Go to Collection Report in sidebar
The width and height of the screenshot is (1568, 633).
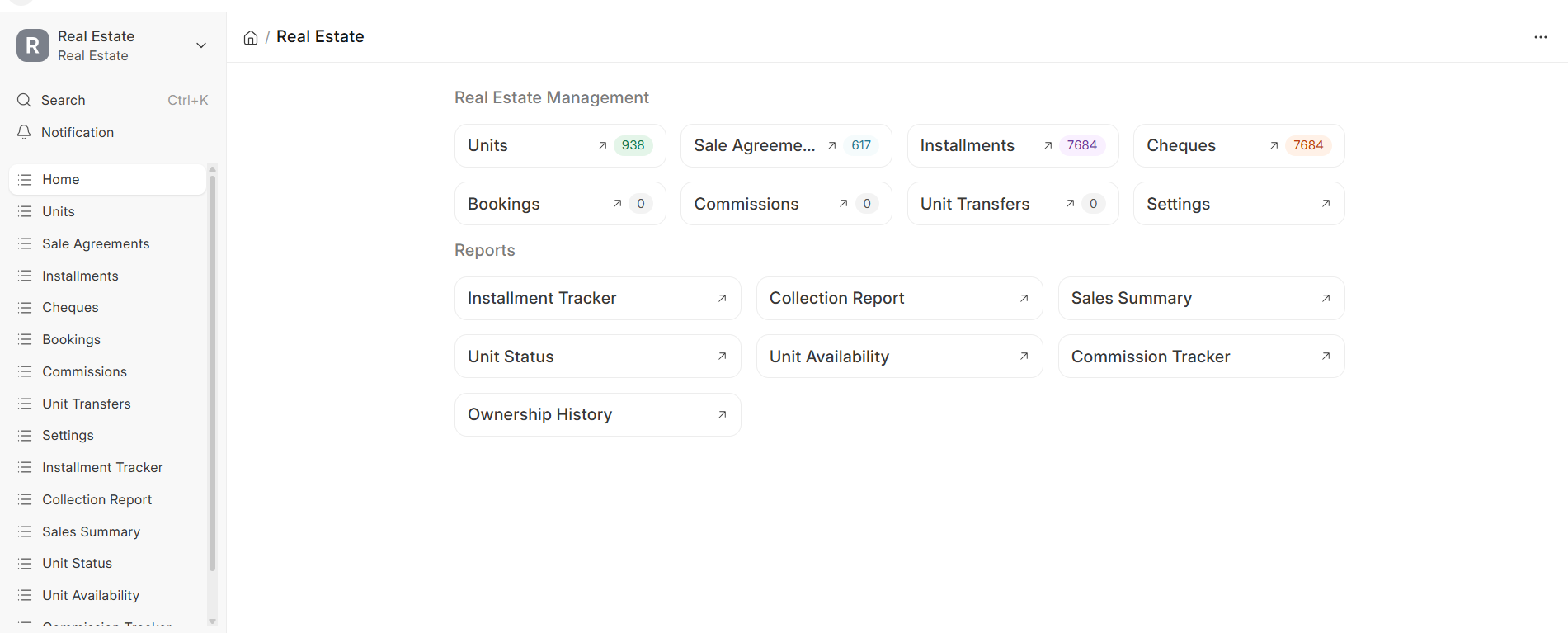click(x=107, y=499)
